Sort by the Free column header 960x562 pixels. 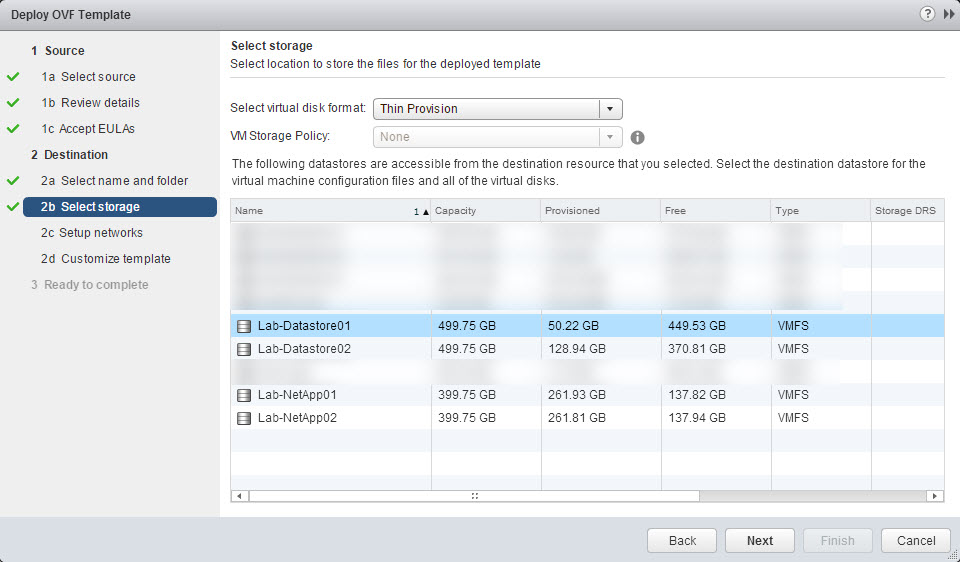(715, 211)
